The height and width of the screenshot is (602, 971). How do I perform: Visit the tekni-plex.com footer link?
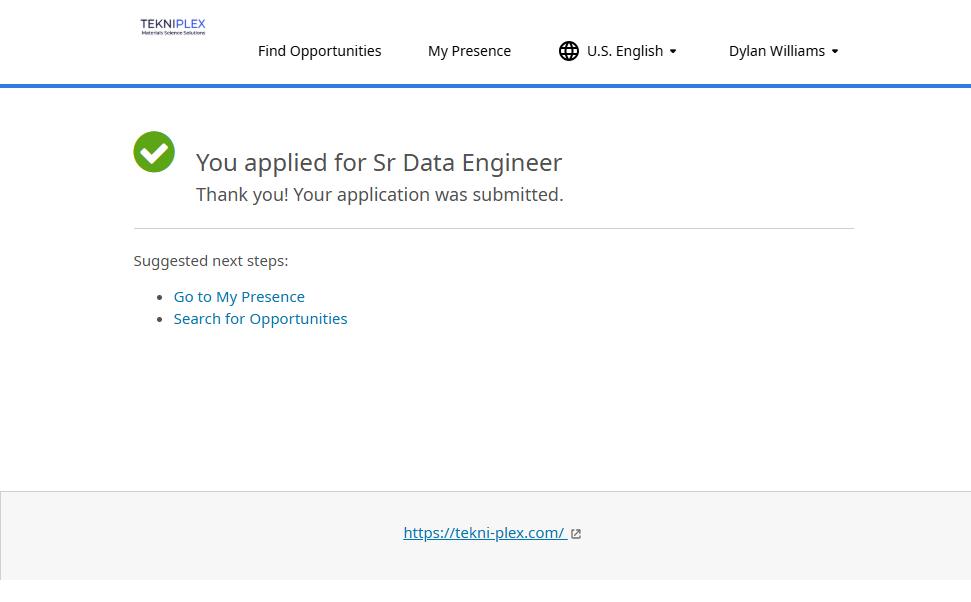[484, 533]
